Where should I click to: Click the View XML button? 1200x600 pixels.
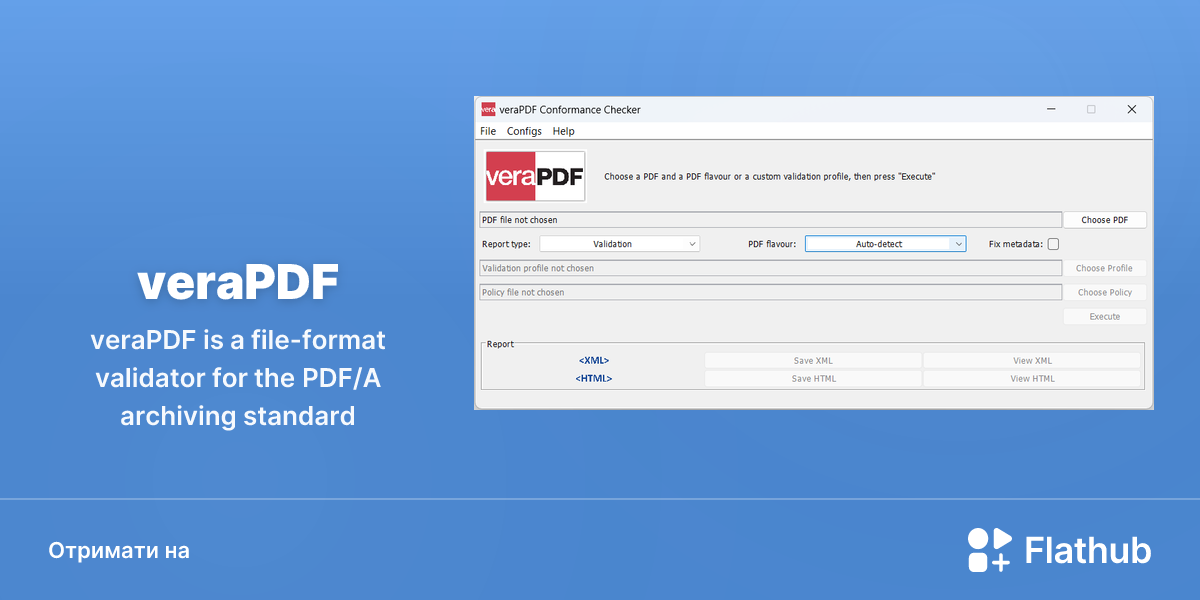tap(1032, 361)
